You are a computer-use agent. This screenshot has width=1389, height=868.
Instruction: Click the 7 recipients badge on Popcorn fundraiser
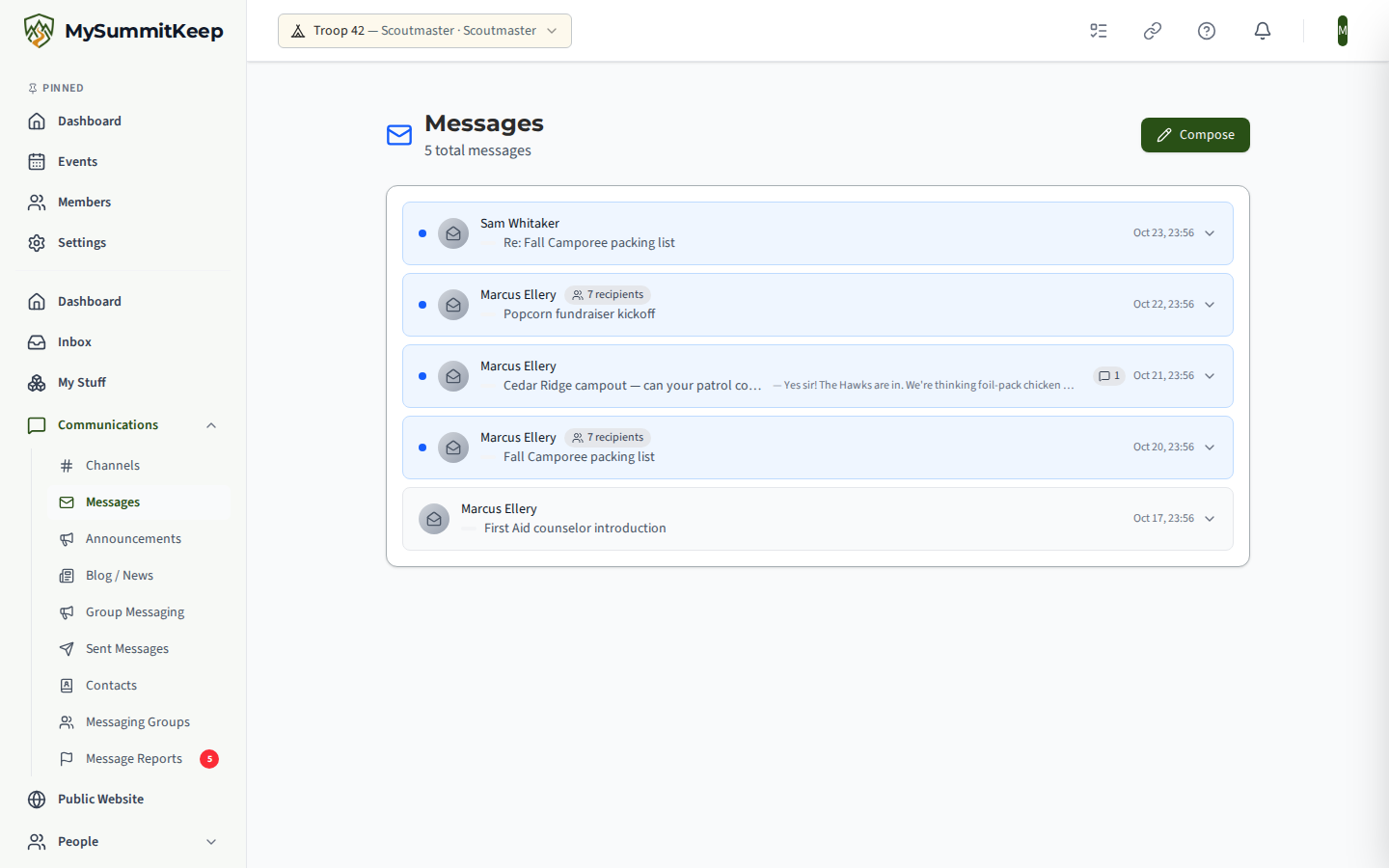pyautogui.click(x=608, y=295)
